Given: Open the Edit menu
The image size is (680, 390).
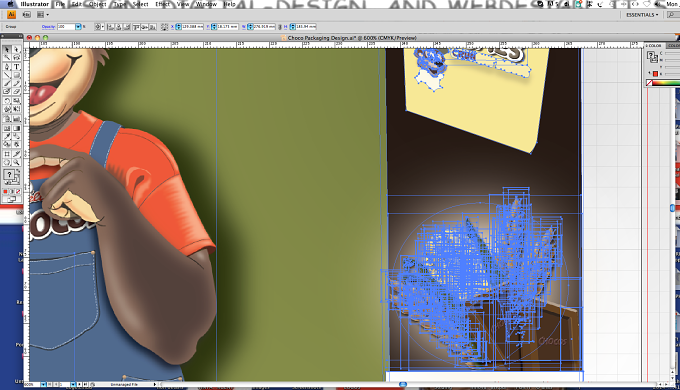Looking at the screenshot, I should click(x=77, y=4).
